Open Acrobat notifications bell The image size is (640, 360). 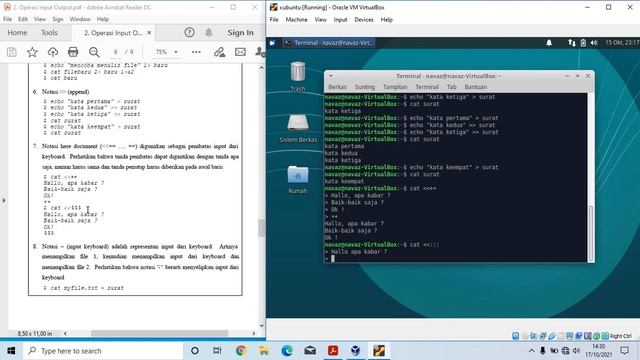pyautogui.click(x=209, y=33)
